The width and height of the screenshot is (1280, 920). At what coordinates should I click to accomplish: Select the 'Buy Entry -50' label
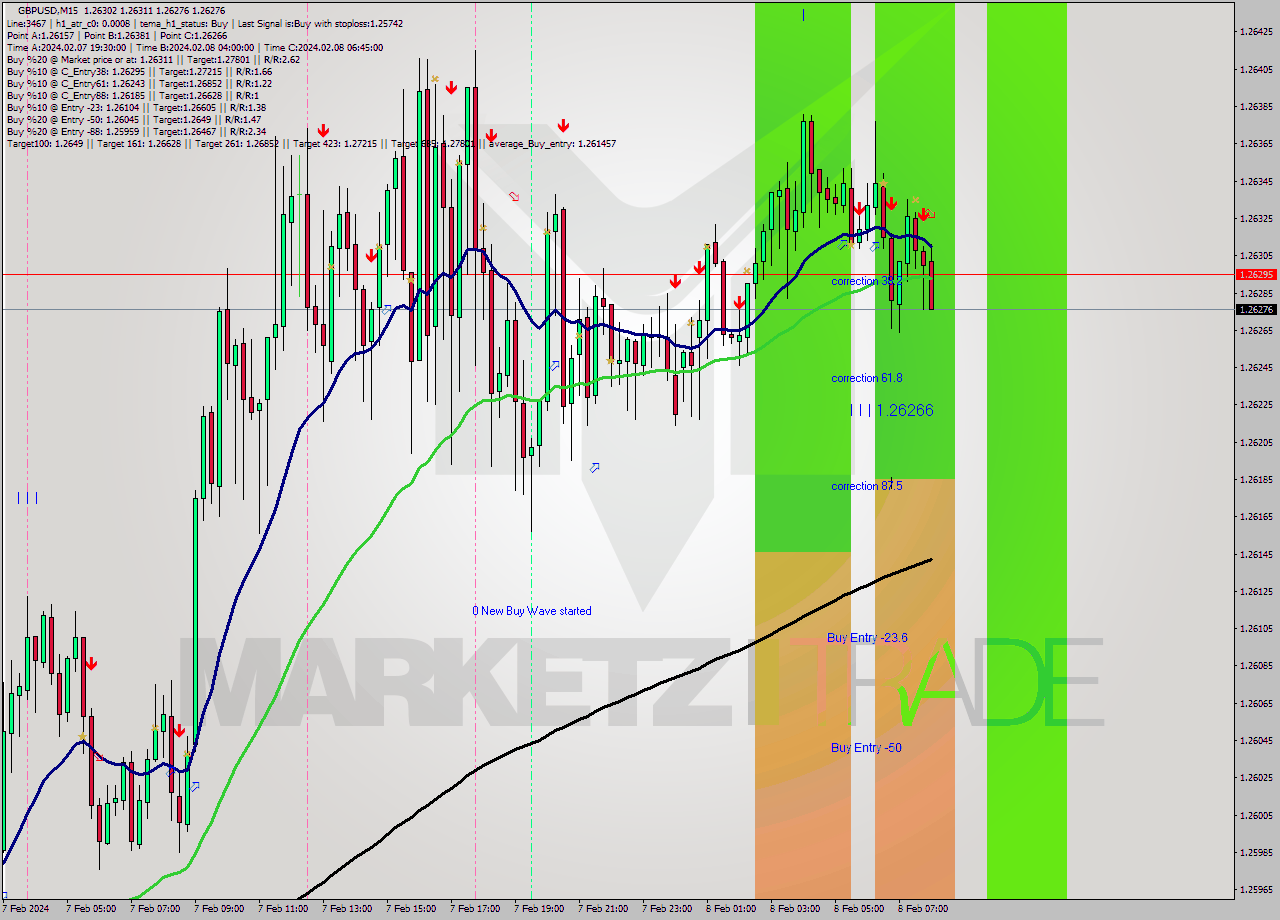tap(867, 748)
